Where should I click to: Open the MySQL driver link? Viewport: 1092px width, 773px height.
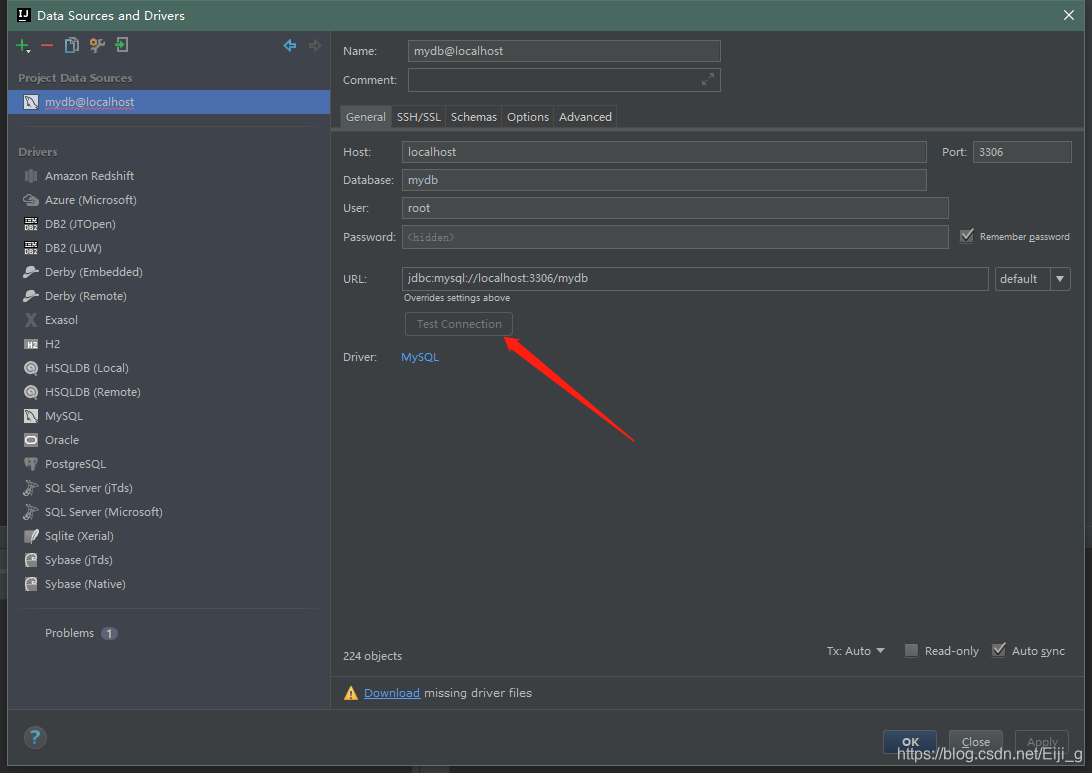coord(420,357)
